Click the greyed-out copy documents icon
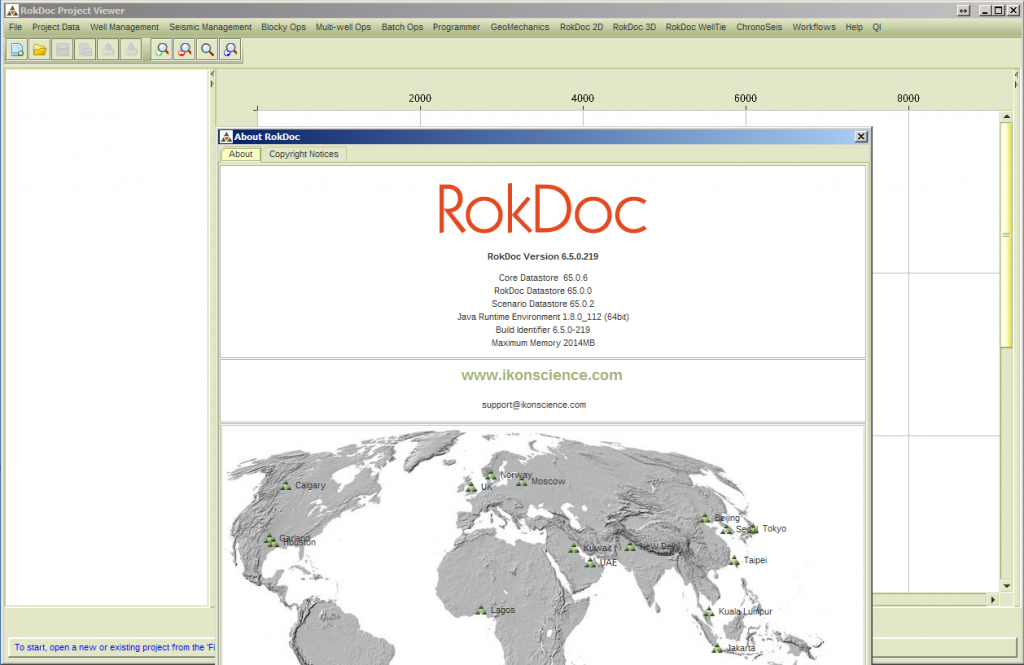Image resolution: width=1024 pixels, height=665 pixels. (86, 50)
